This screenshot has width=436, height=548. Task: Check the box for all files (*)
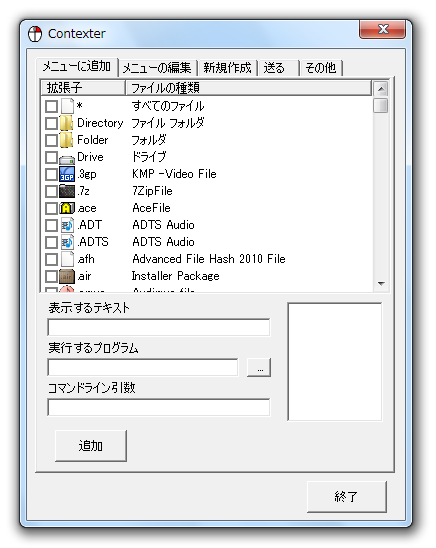[x=51, y=106]
